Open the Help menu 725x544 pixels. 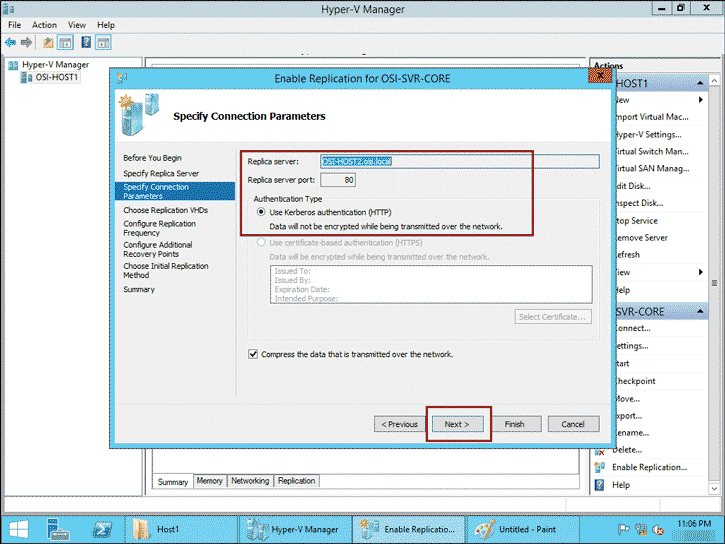106,25
